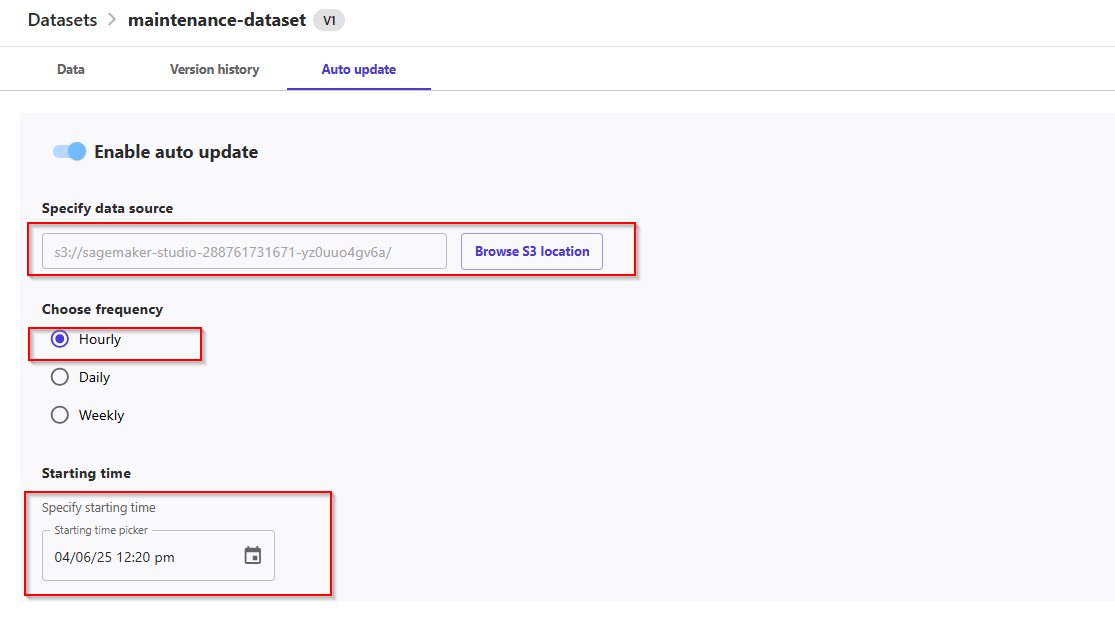The height and width of the screenshot is (622, 1115).
Task: Click the Specify starting time text
Action: (x=99, y=508)
